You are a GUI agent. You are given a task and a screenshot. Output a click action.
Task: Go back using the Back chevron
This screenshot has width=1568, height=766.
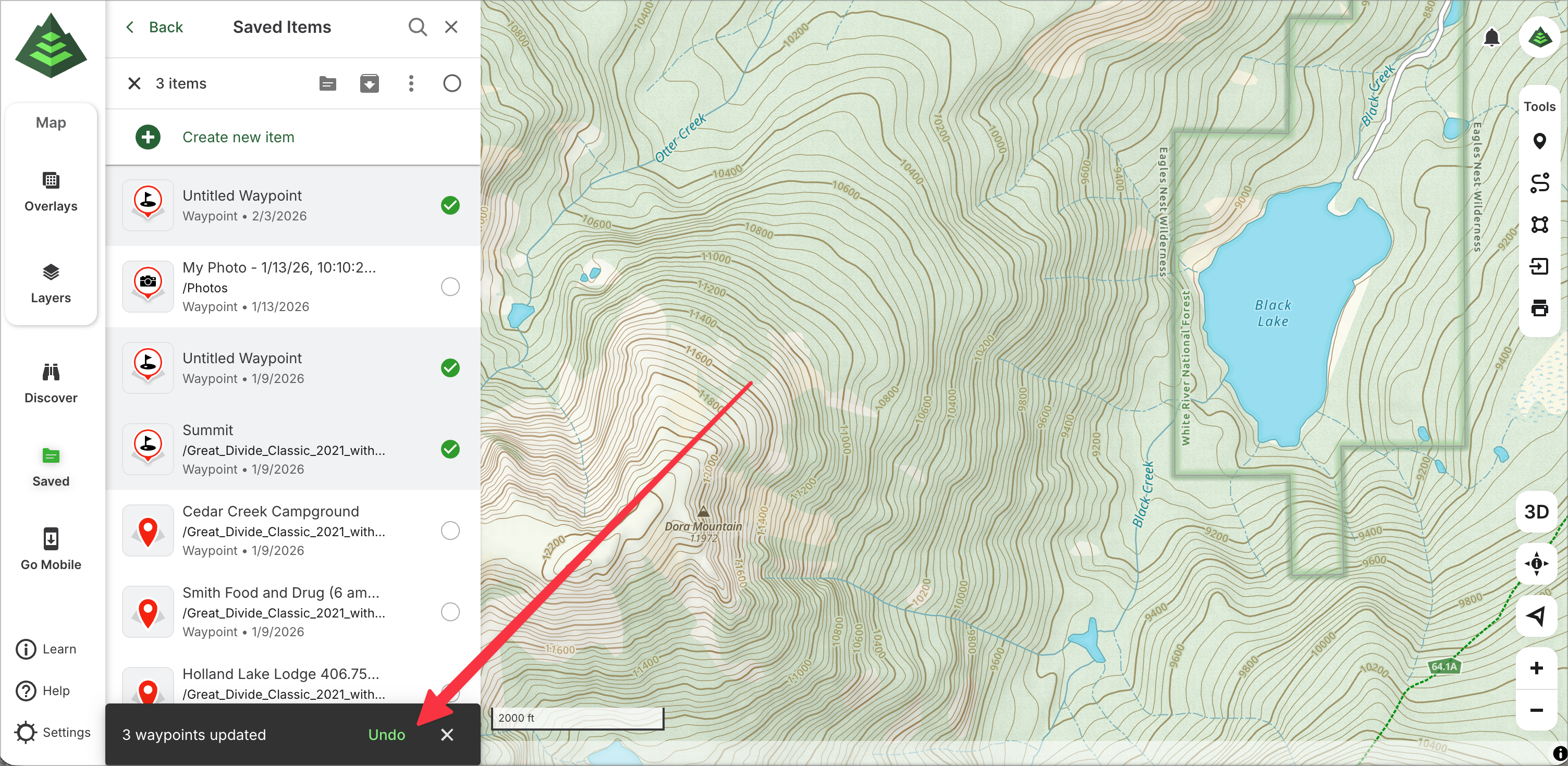point(154,27)
